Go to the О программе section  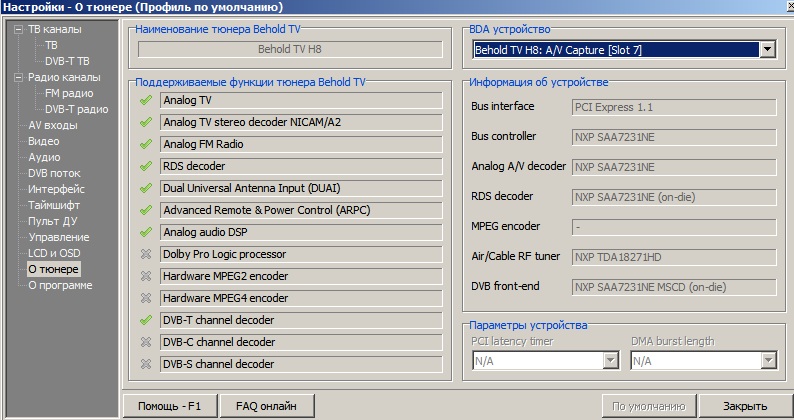click(x=60, y=285)
